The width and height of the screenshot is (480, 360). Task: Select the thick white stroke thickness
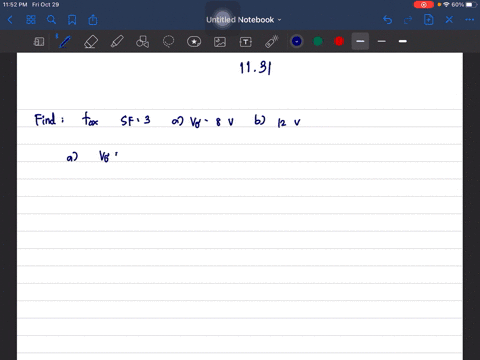(x=403, y=41)
